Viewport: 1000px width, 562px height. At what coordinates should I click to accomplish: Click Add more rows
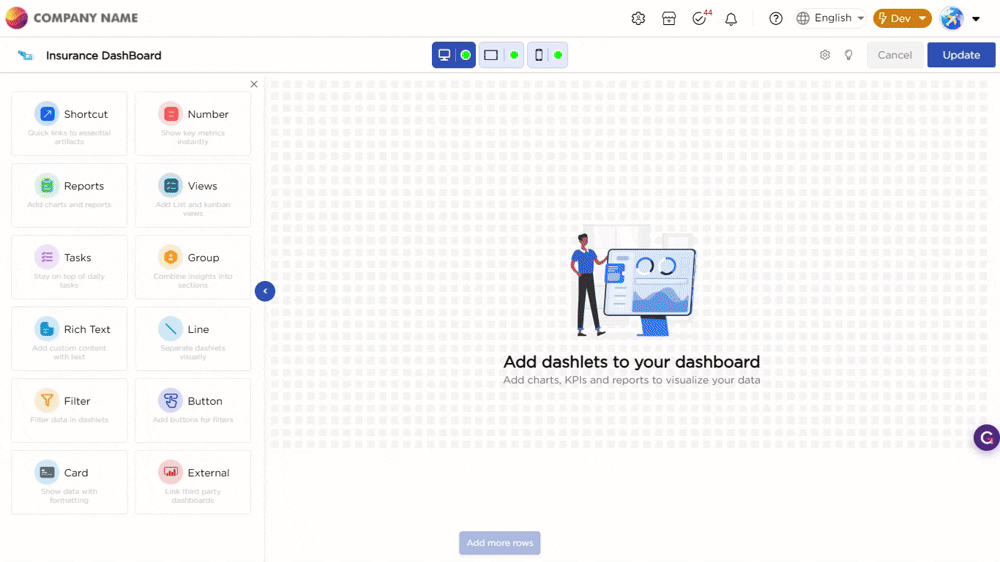coord(500,543)
